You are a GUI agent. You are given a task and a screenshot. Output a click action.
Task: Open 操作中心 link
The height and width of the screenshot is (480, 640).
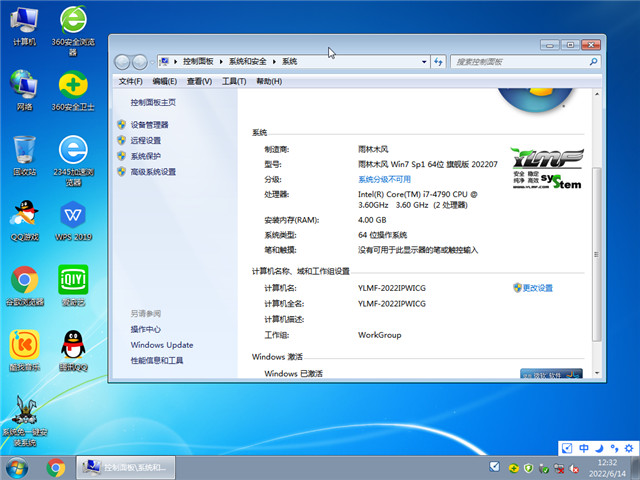point(145,329)
